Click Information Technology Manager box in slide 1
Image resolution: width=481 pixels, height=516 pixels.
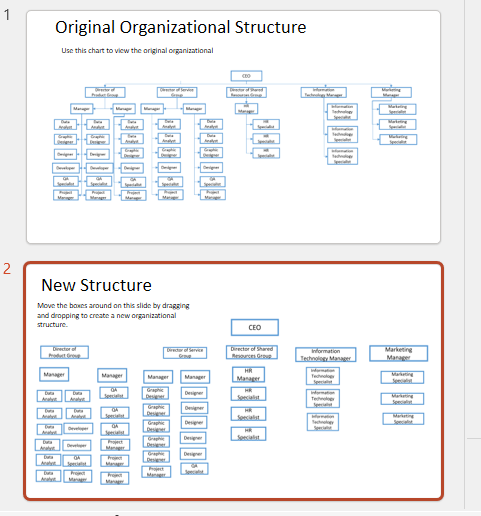[x=324, y=92]
